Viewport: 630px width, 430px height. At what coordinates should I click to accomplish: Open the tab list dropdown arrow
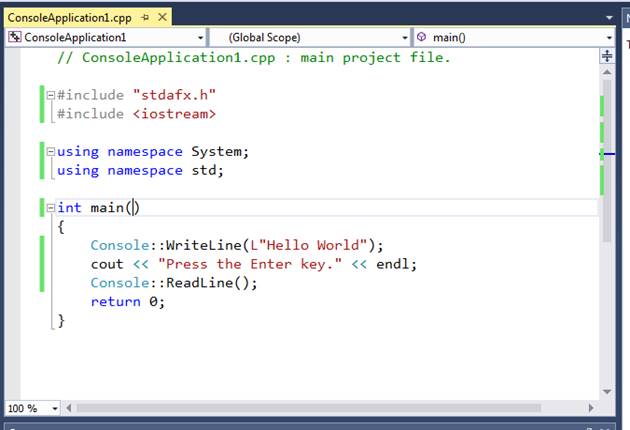(609, 18)
